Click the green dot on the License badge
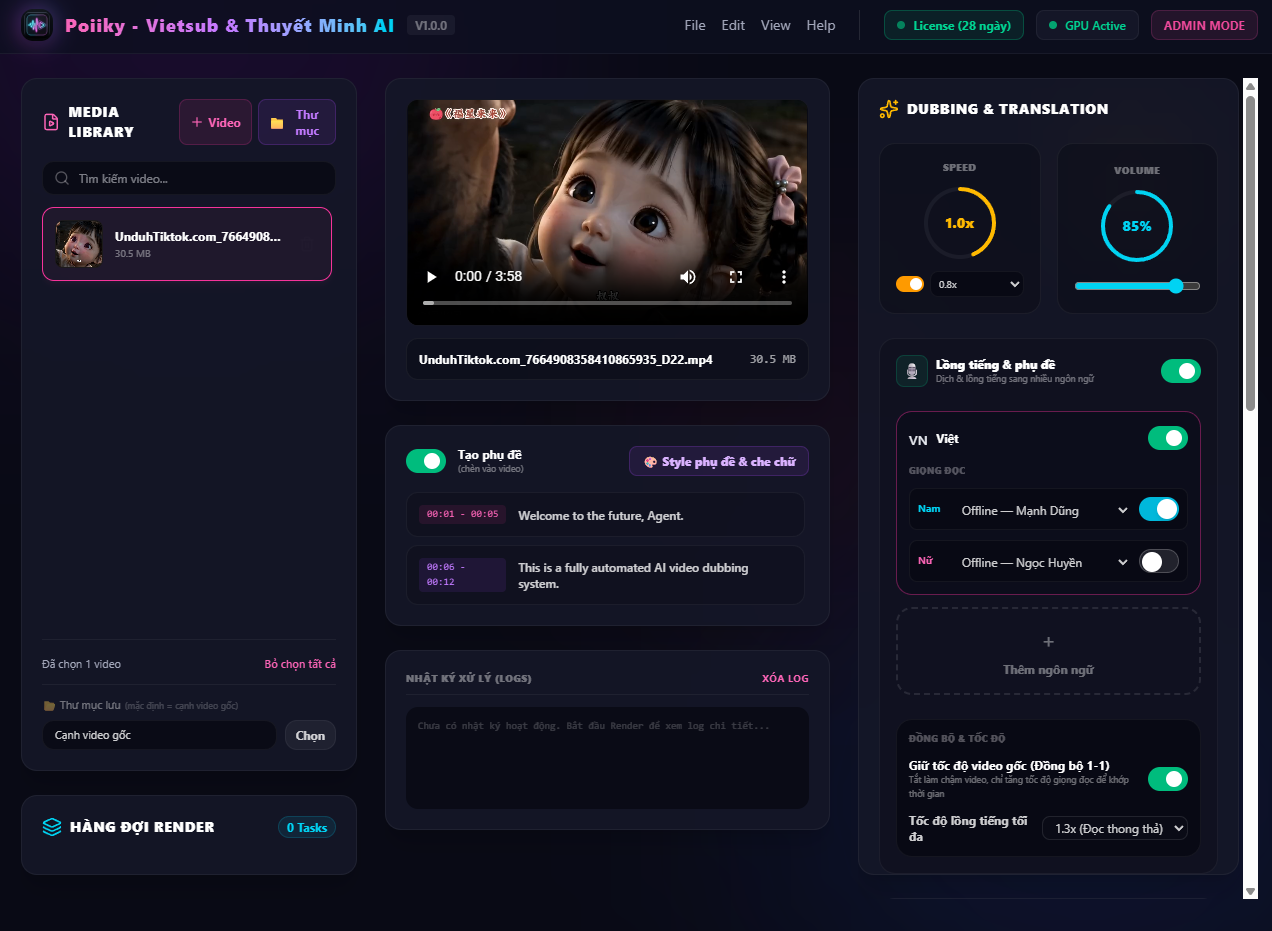Viewport: 1272px width, 931px height. [901, 25]
